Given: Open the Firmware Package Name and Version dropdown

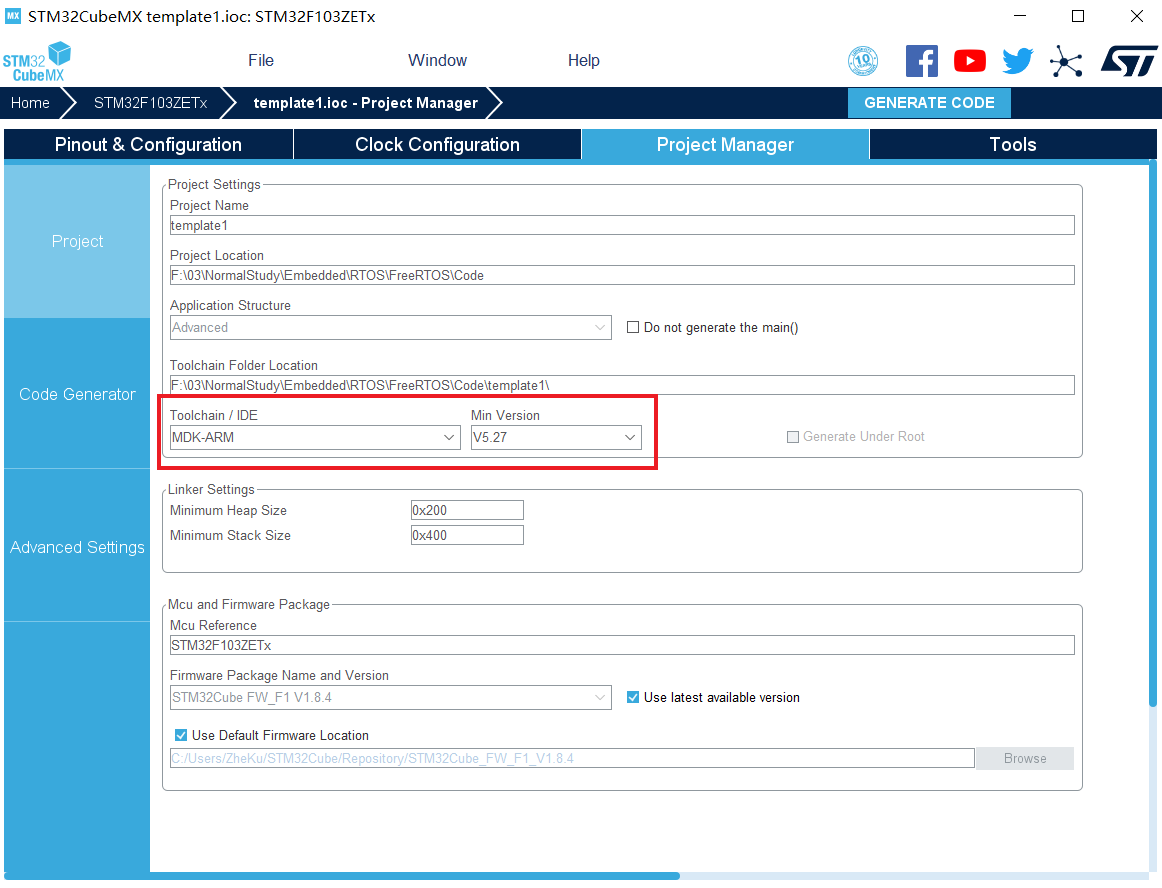Looking at the screenshot, I should click(391, 698).
